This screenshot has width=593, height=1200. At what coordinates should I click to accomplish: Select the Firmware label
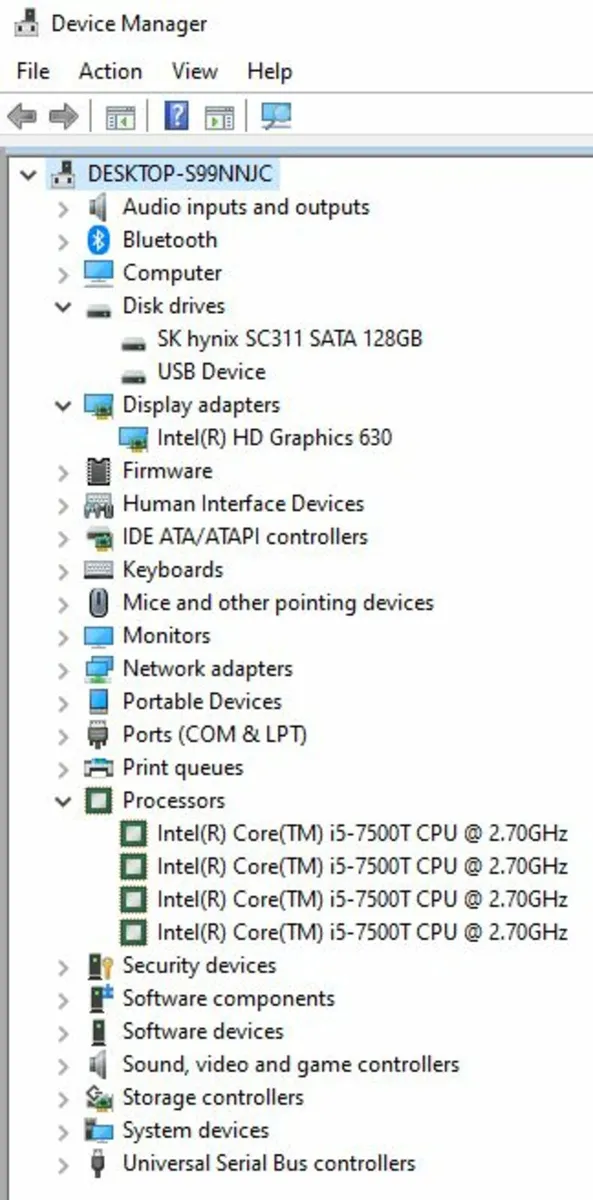pos(167,471)
